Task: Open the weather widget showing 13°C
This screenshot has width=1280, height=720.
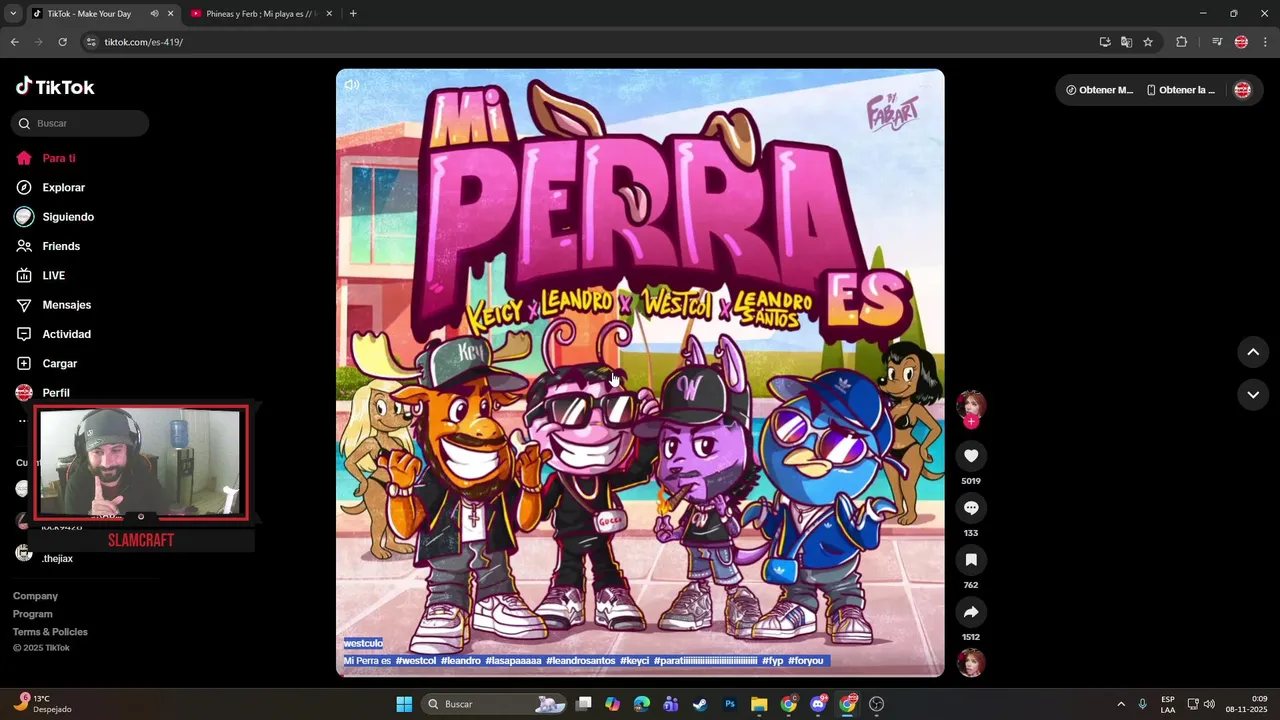Action: [42, 704]
